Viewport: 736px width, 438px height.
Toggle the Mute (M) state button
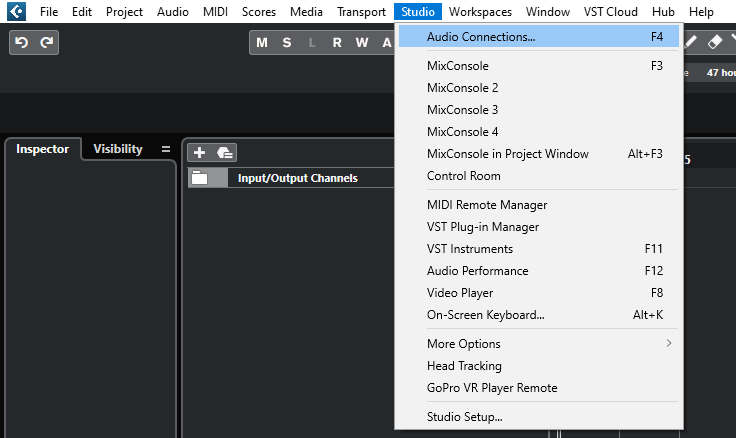click(262, 43)
